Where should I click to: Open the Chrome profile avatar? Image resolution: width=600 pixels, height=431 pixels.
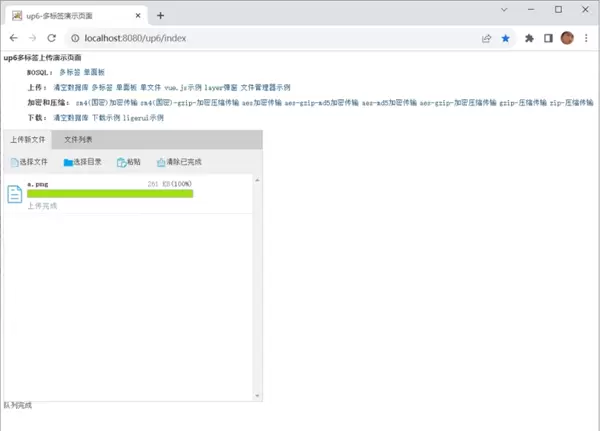pyautogui.click(x=567, y=38)
